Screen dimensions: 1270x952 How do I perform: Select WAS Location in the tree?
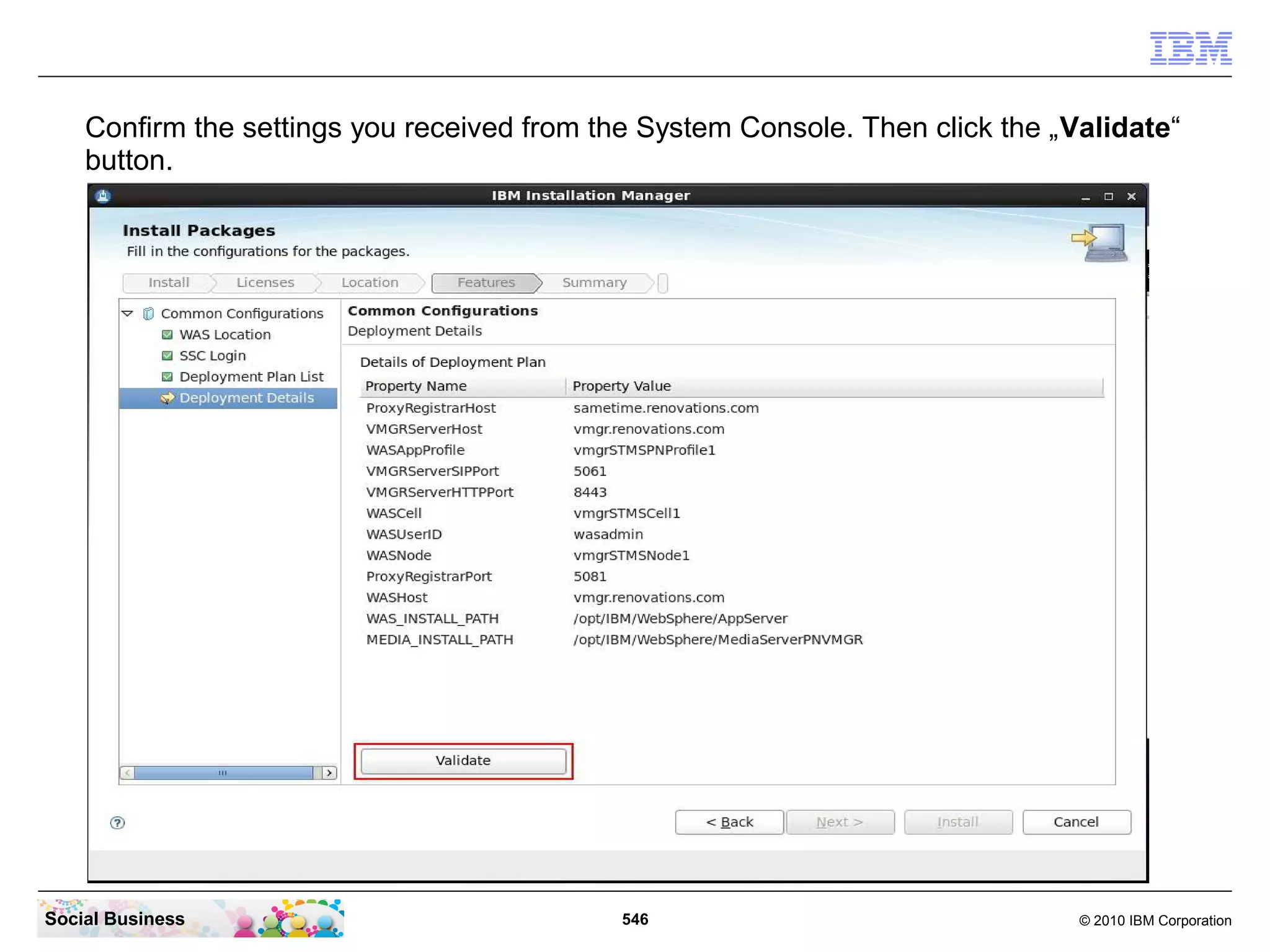225,335
